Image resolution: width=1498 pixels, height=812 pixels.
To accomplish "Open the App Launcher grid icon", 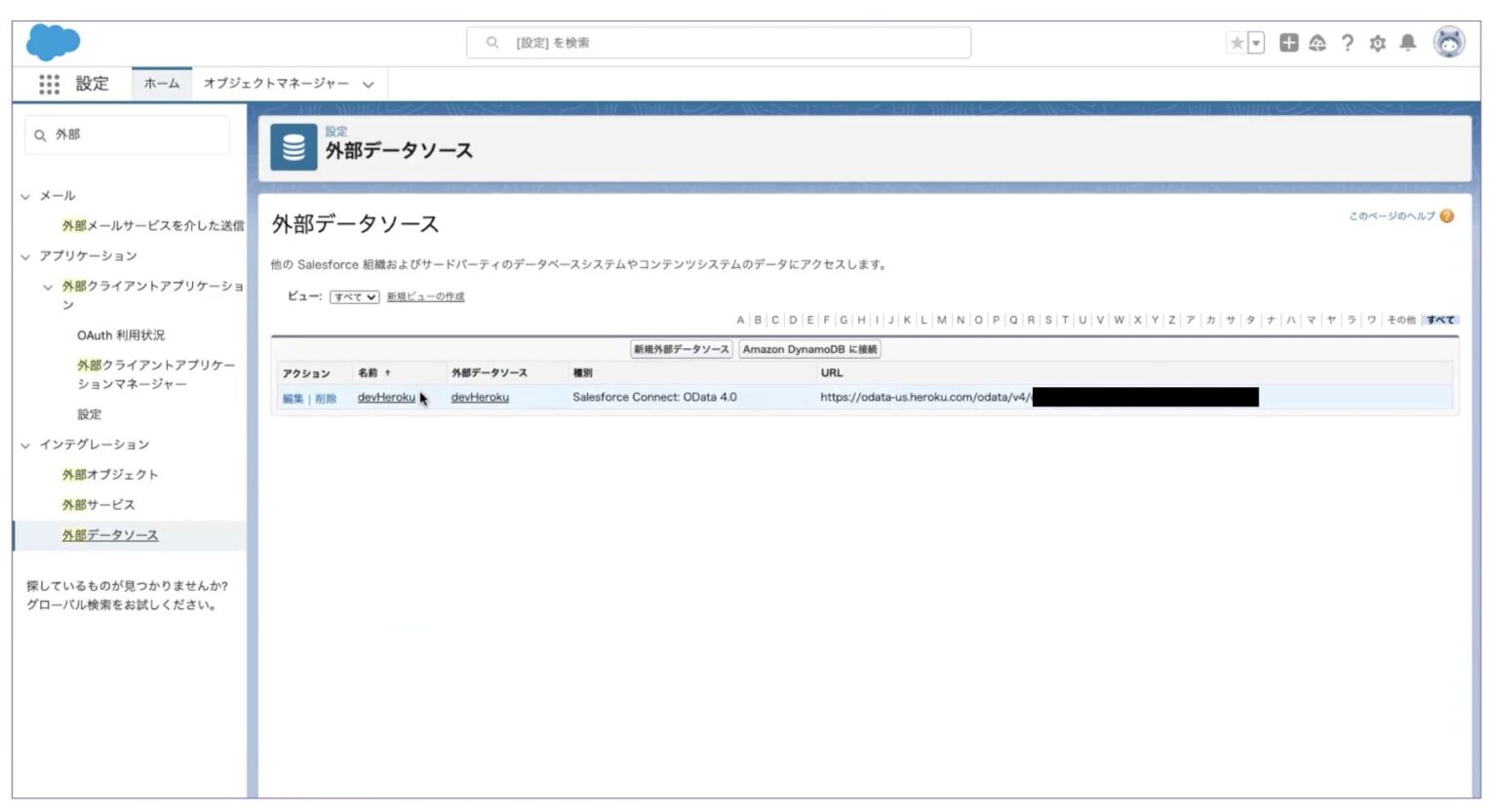I will [48, 84].
